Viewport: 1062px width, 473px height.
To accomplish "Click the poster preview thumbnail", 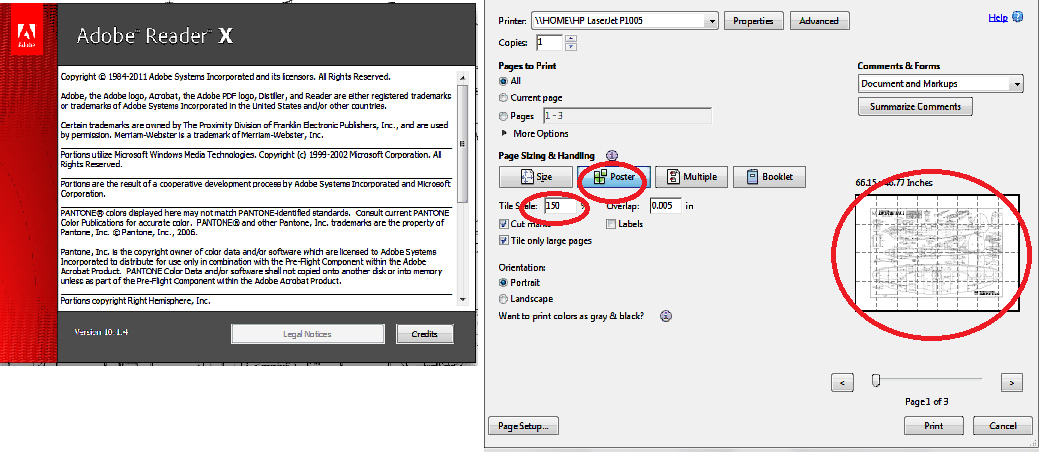I will [x=937, y=253].
